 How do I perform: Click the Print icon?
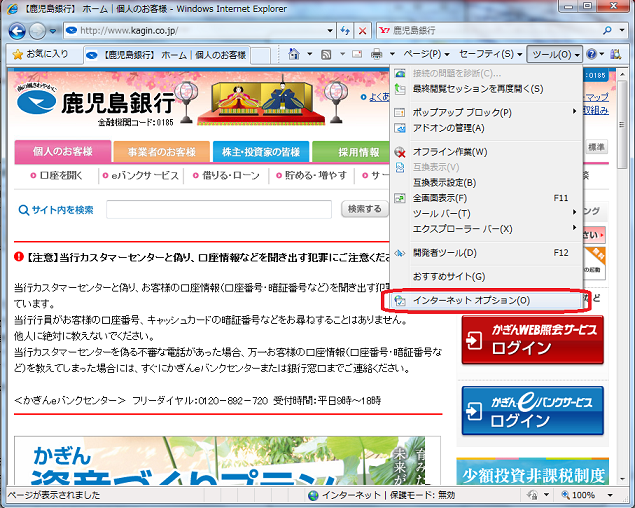coord(377,54)
